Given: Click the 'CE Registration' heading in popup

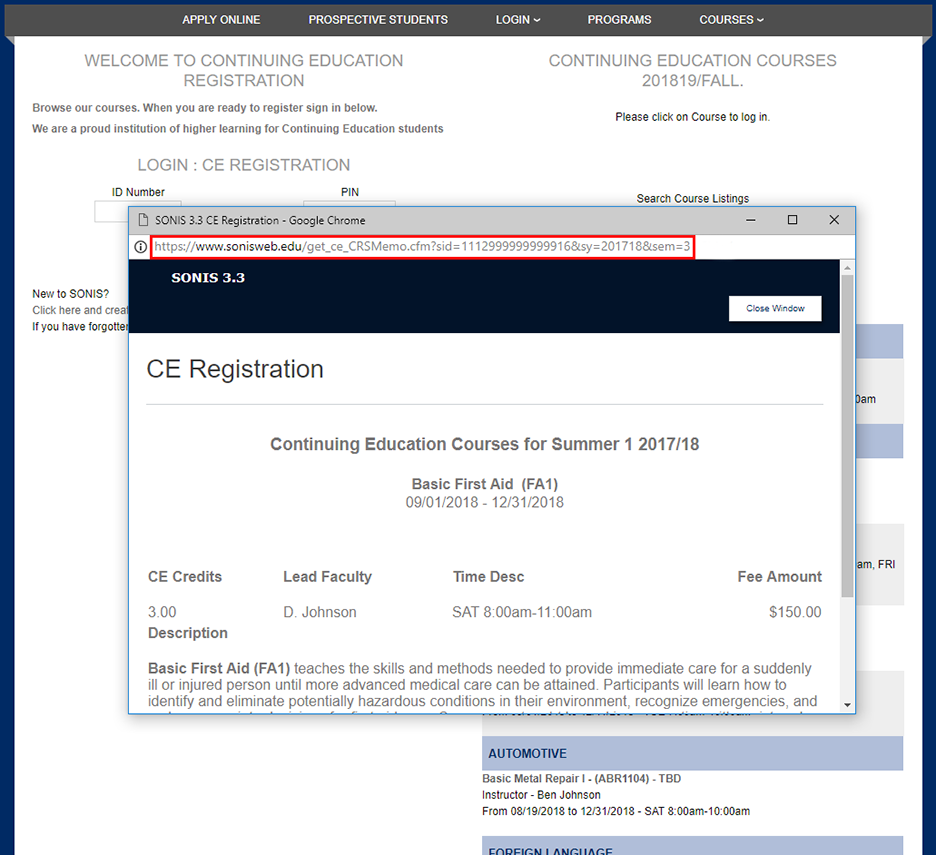Looking at the screenshot, I should pos(235,369).
